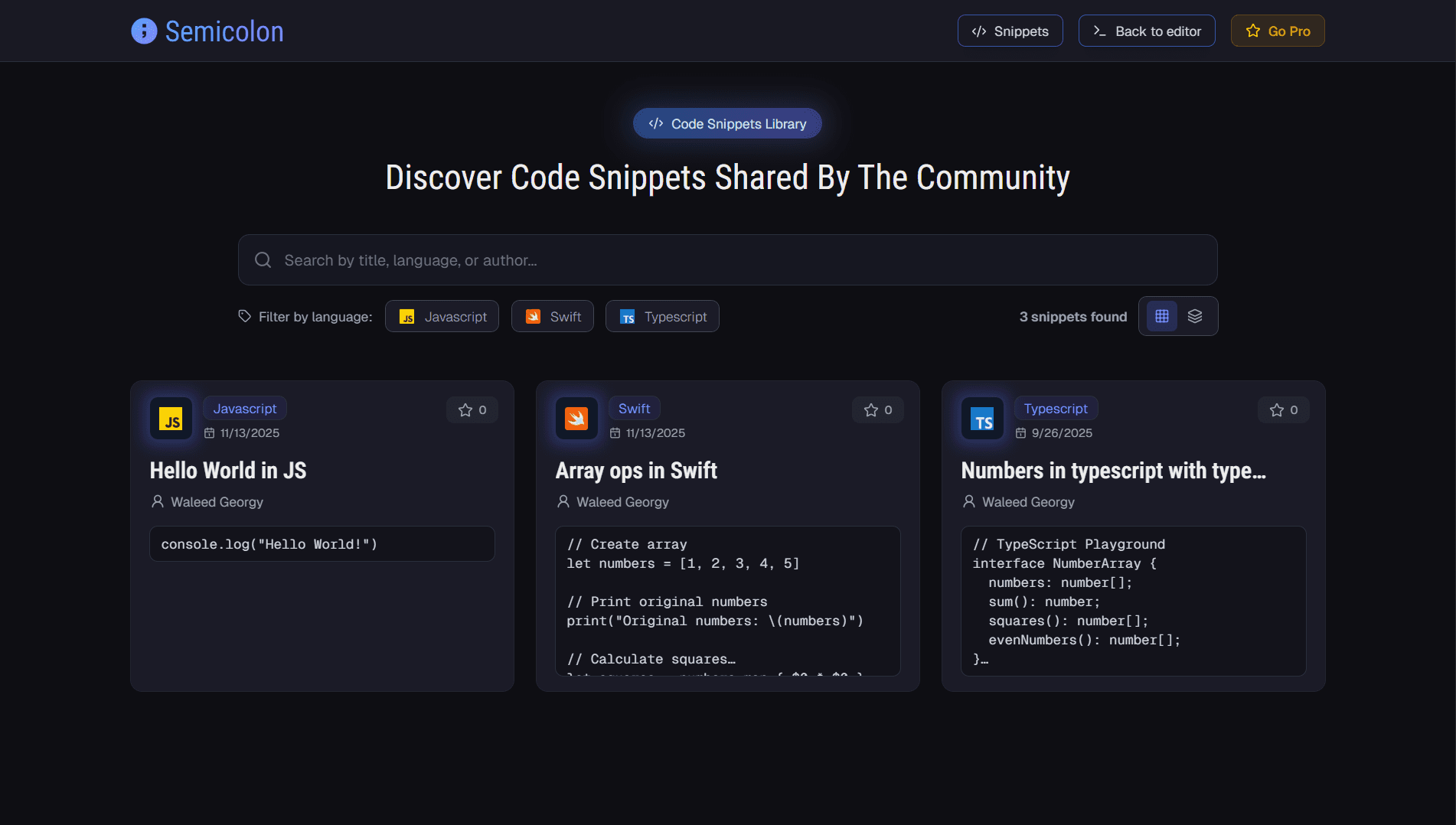Star the Numbers in typescript snippet
The image size is (1456, 825).
tap(1283, 409)
